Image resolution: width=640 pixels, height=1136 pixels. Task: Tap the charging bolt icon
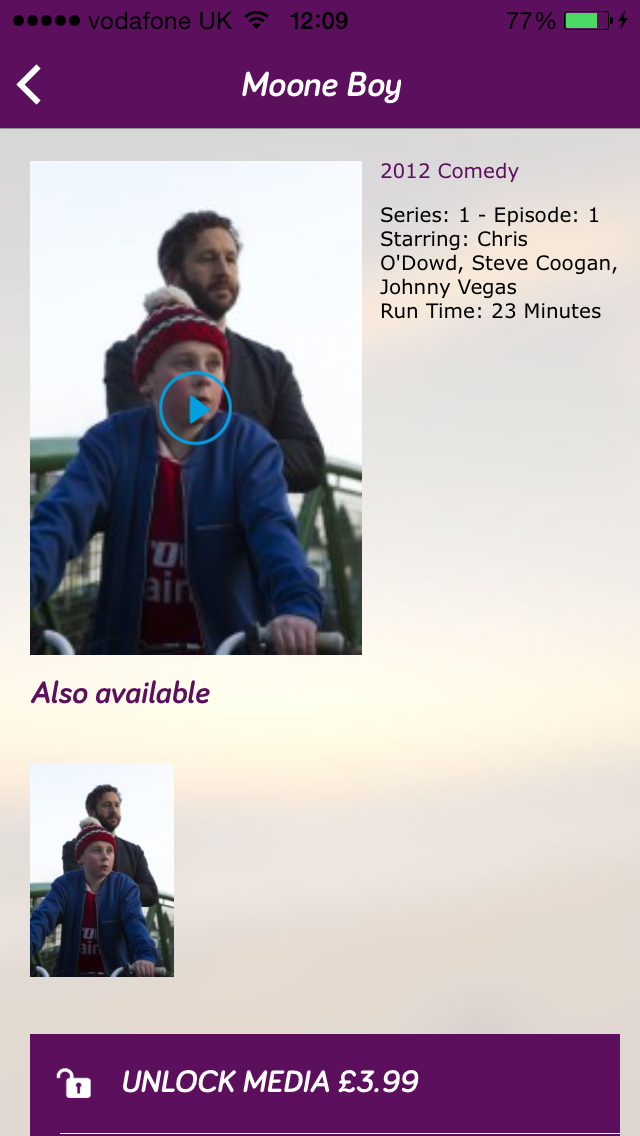point(623,20)
